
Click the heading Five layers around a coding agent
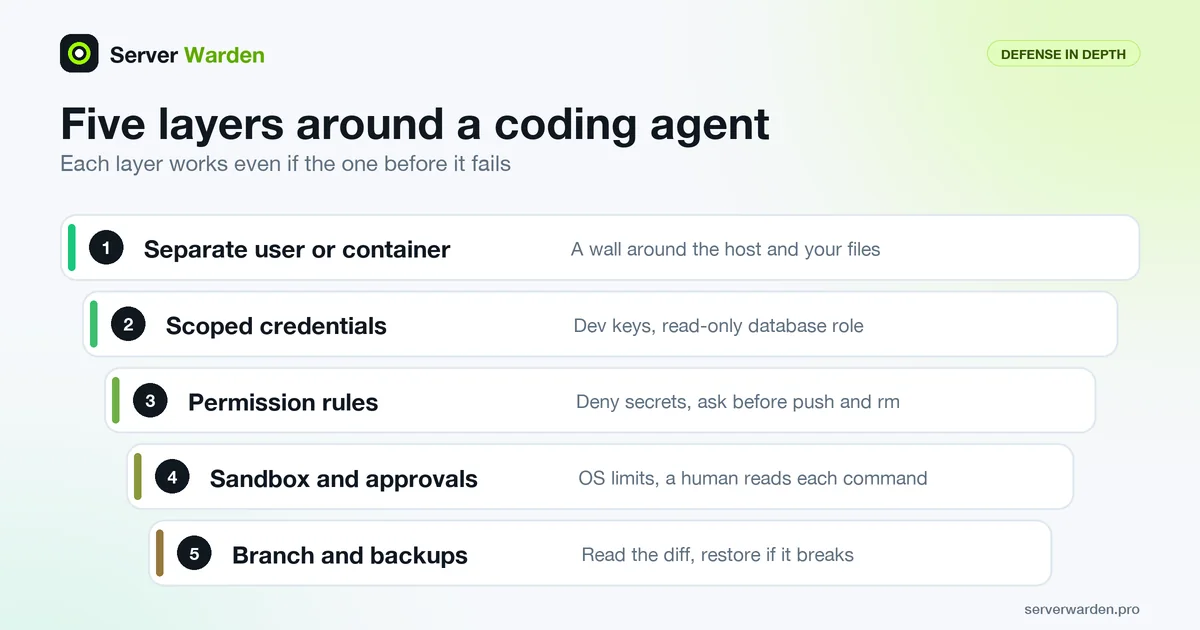415,124
